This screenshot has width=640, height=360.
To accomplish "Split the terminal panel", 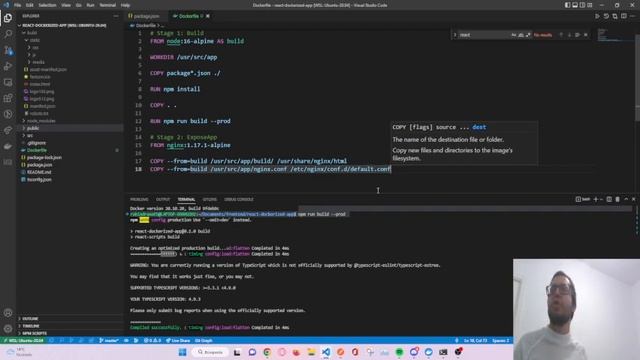I will click(x=609, y=199).
